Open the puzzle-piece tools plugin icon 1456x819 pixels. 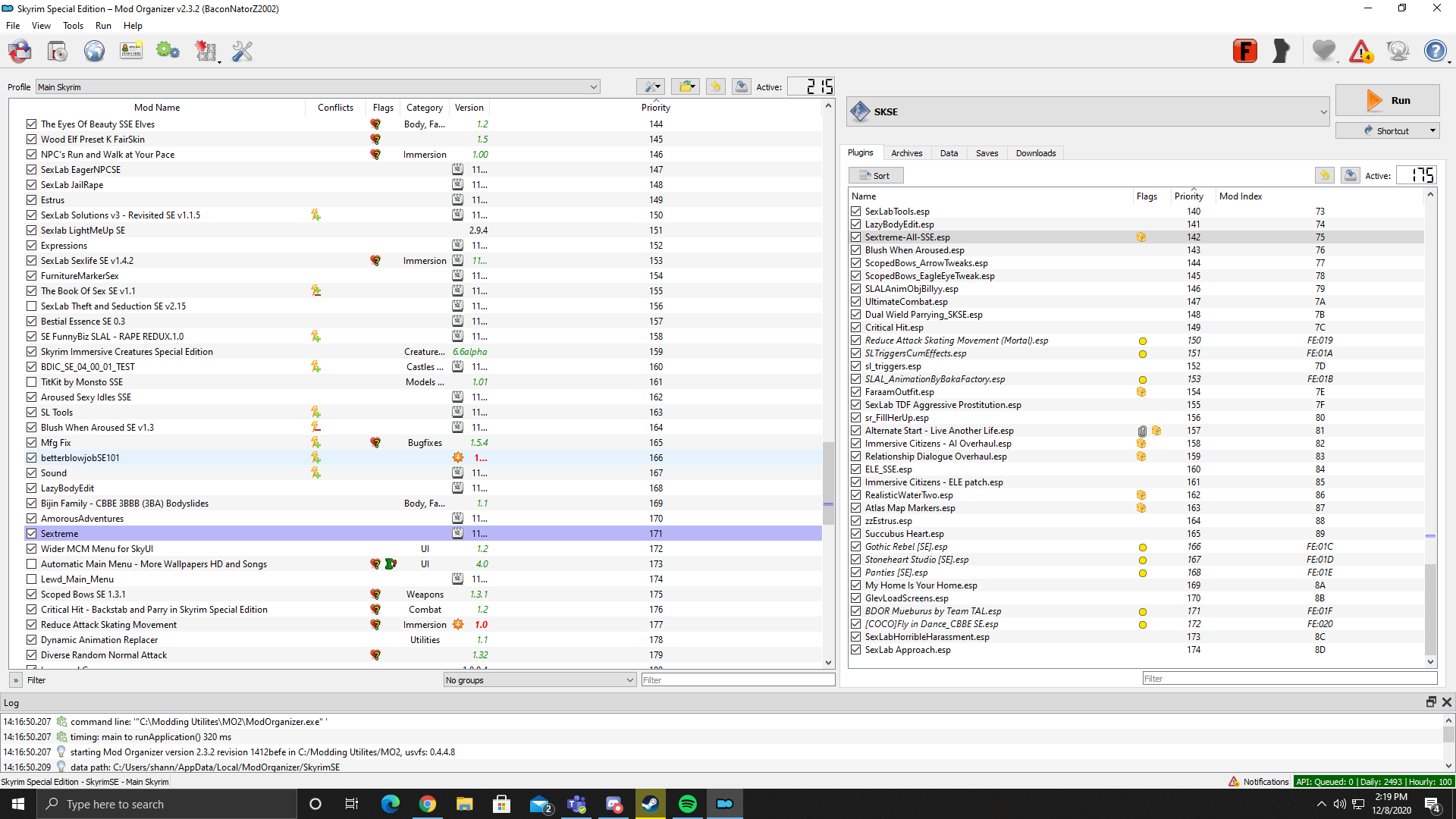coord(206,52)
